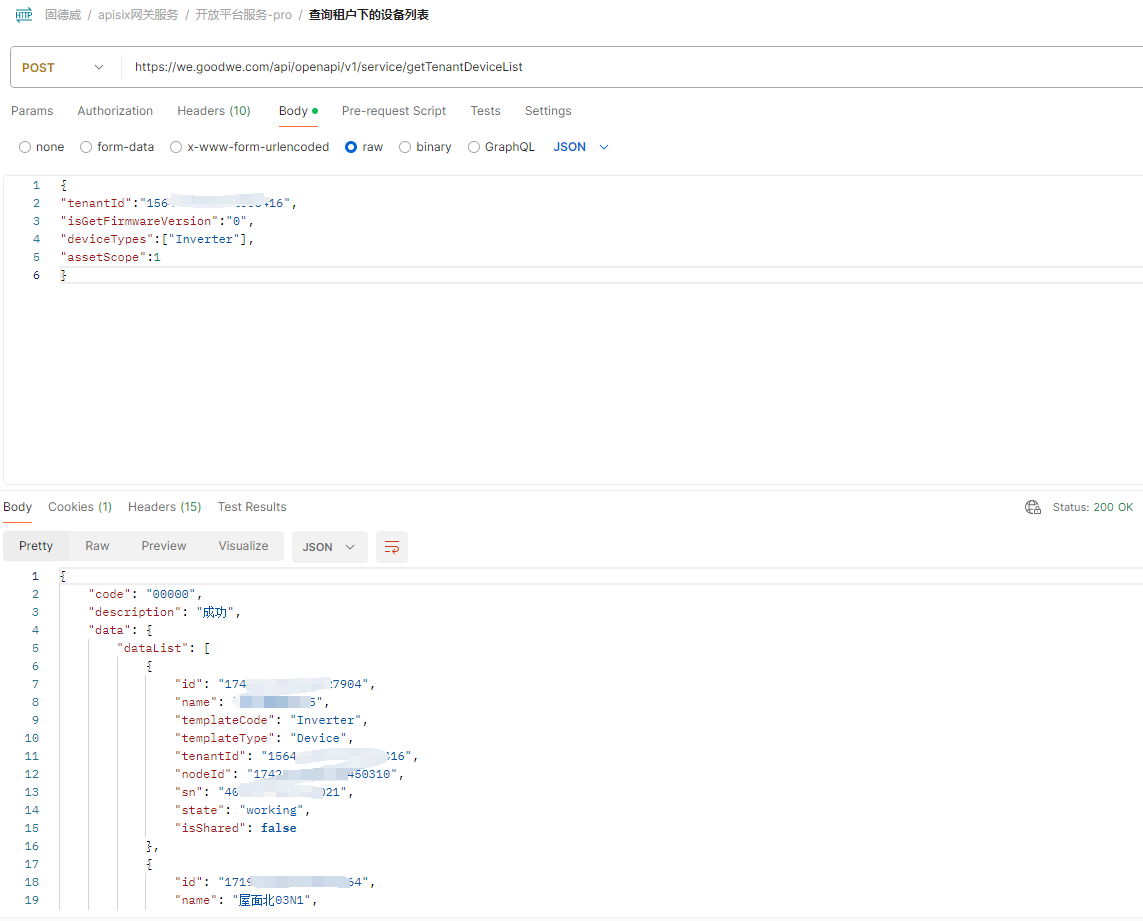Screen dimensions: 1143x921
Task: Switch response view to Raw
Action: coord(97,546)
